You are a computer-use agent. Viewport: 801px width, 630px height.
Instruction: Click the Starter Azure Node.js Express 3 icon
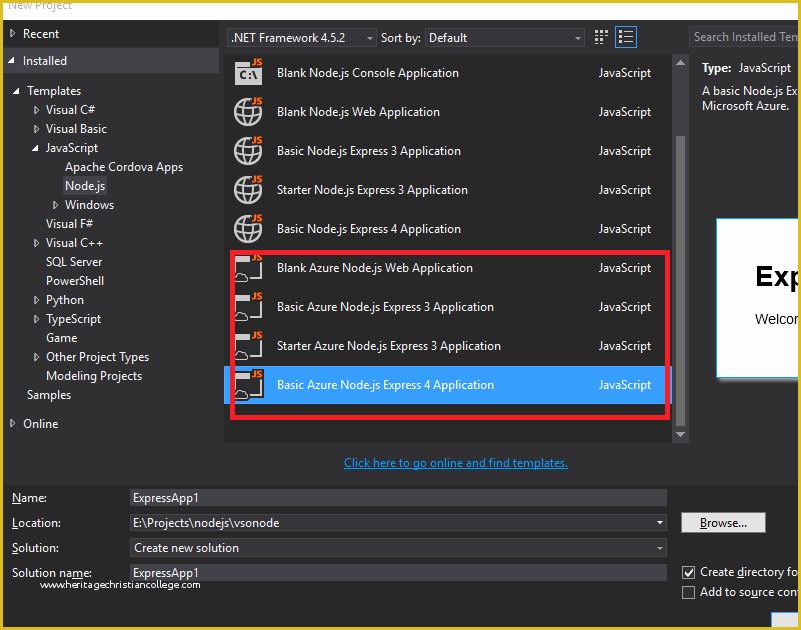coord(248,345)
